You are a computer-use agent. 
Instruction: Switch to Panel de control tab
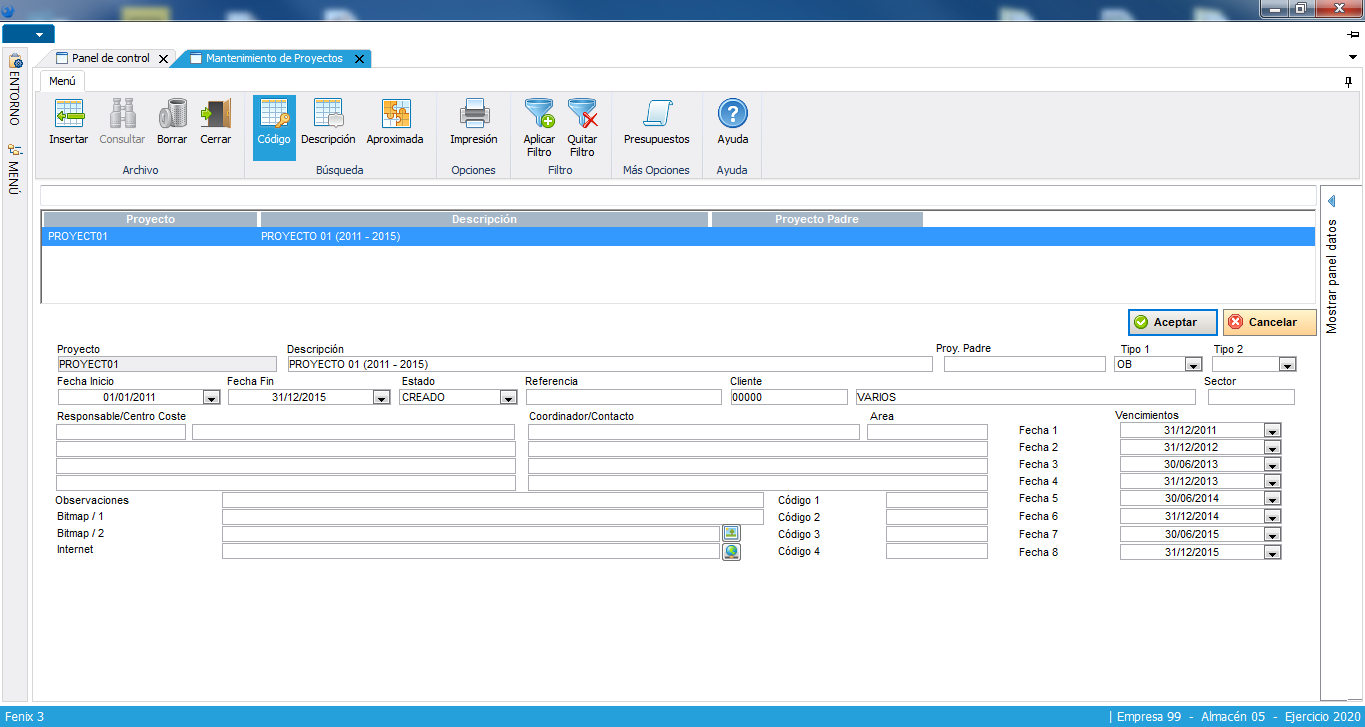pyautogui.click(x=110, y=59)
